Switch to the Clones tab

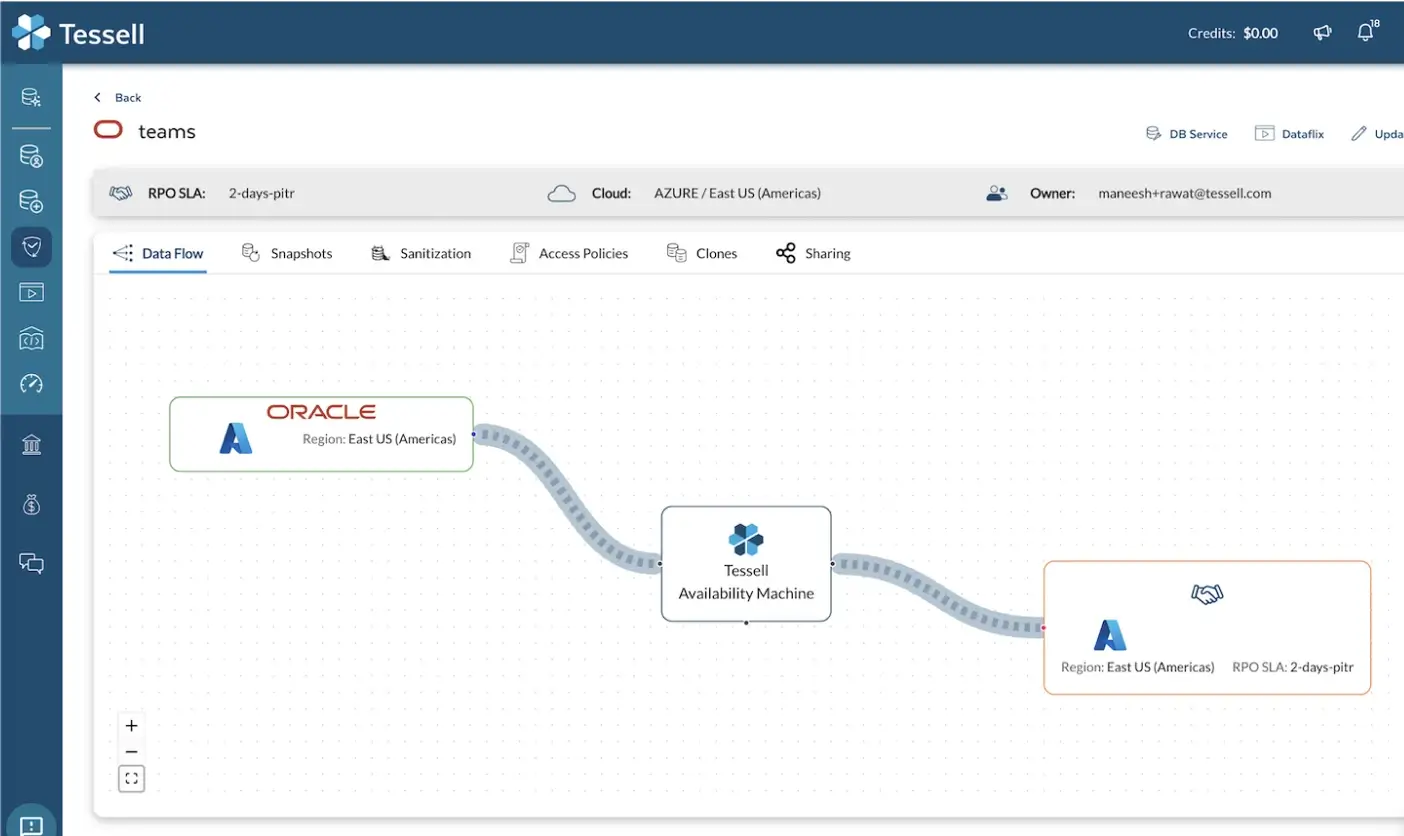(702, 254)
